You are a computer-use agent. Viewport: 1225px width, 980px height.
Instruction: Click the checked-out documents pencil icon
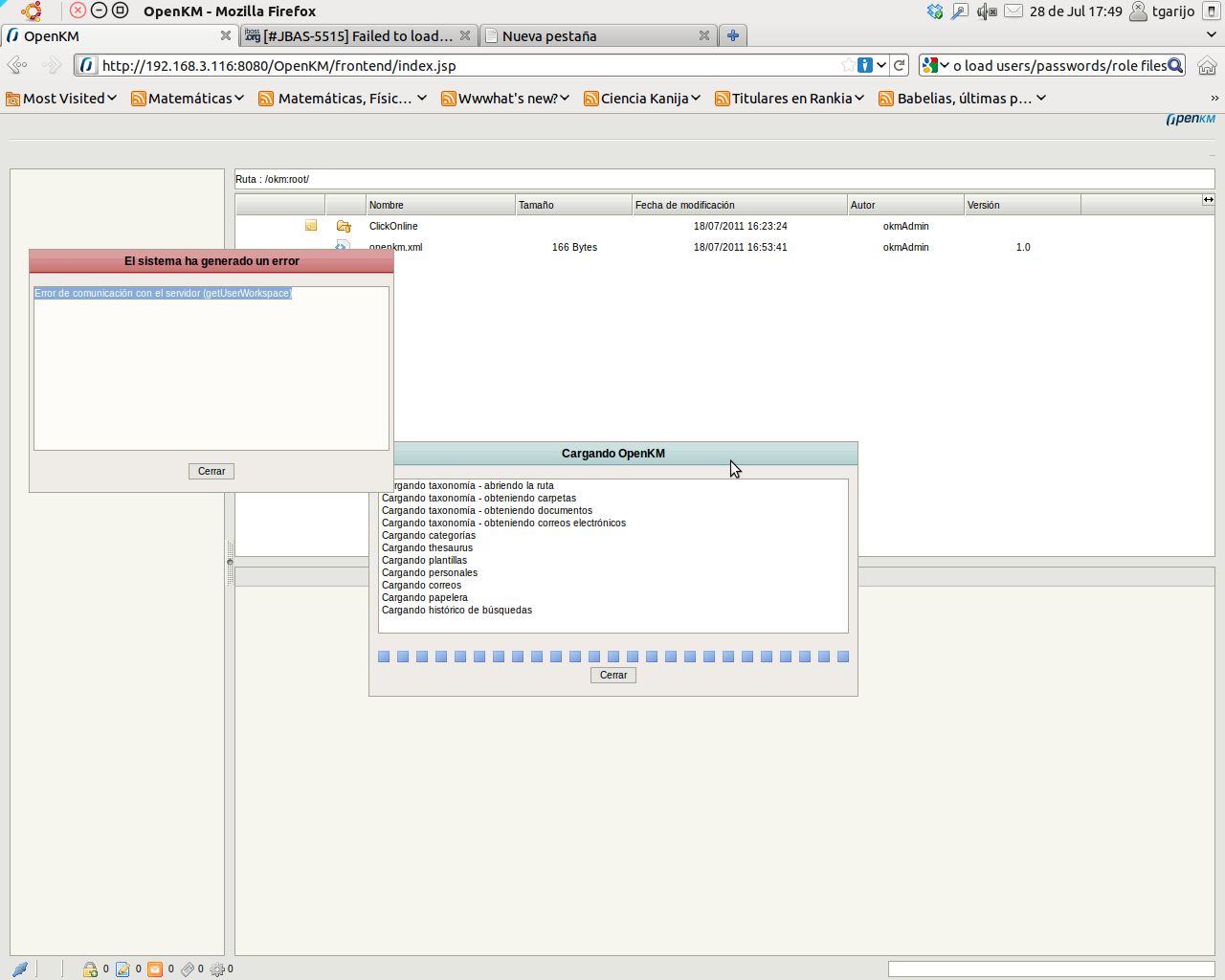click(122, 969)
